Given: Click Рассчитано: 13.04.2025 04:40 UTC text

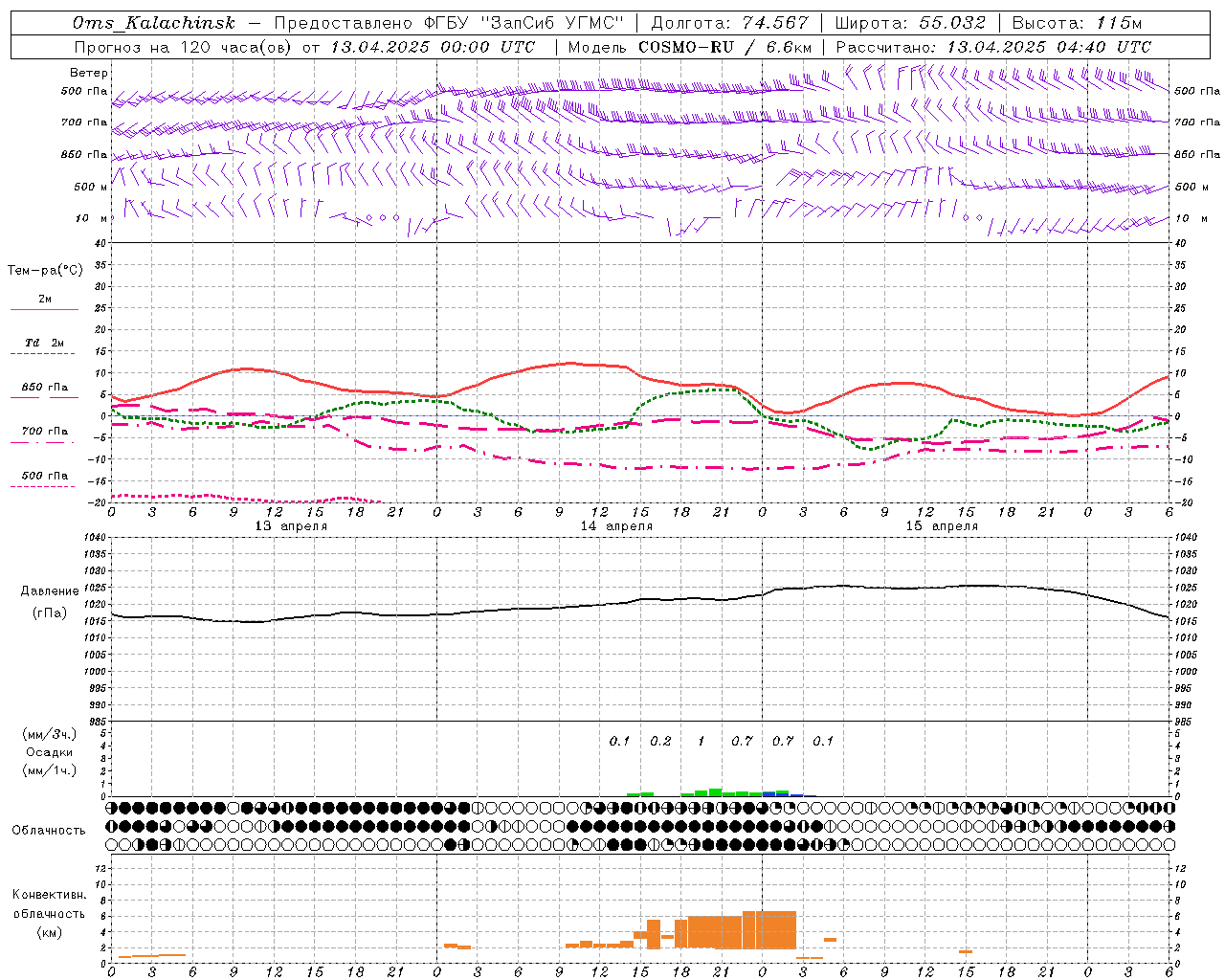Looking at the screenshot, I should point(993,47).
